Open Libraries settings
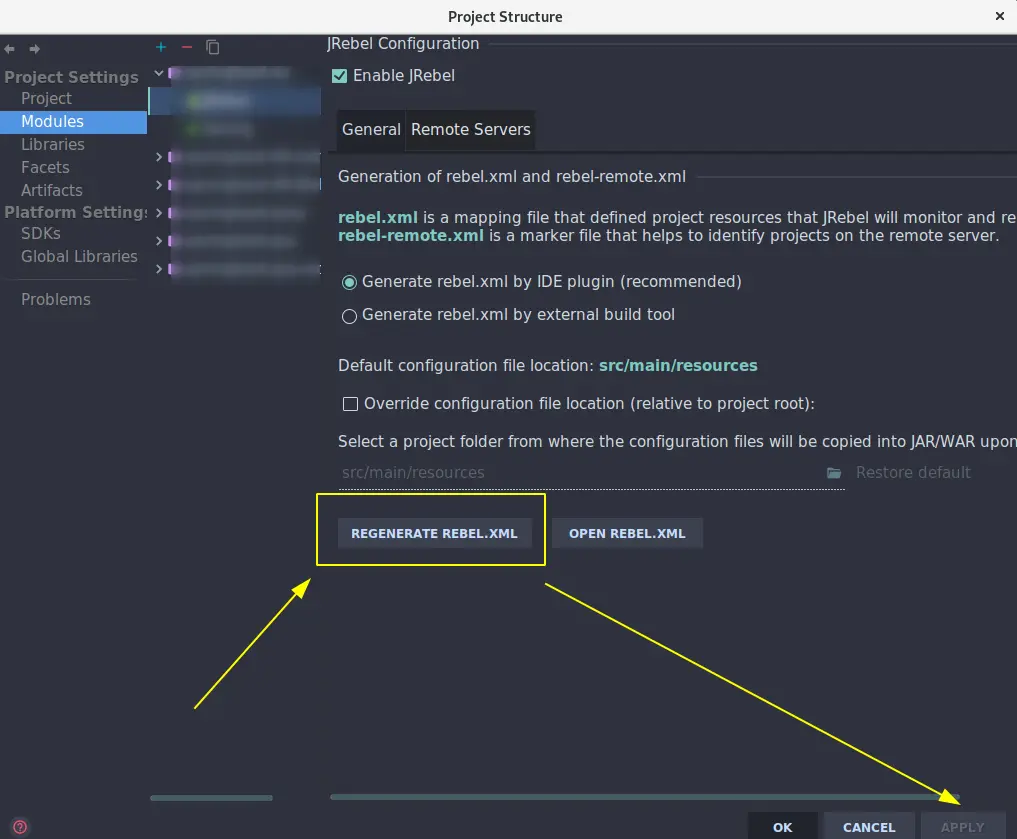This screenshot has height=839, width=1017. (53, 145)
